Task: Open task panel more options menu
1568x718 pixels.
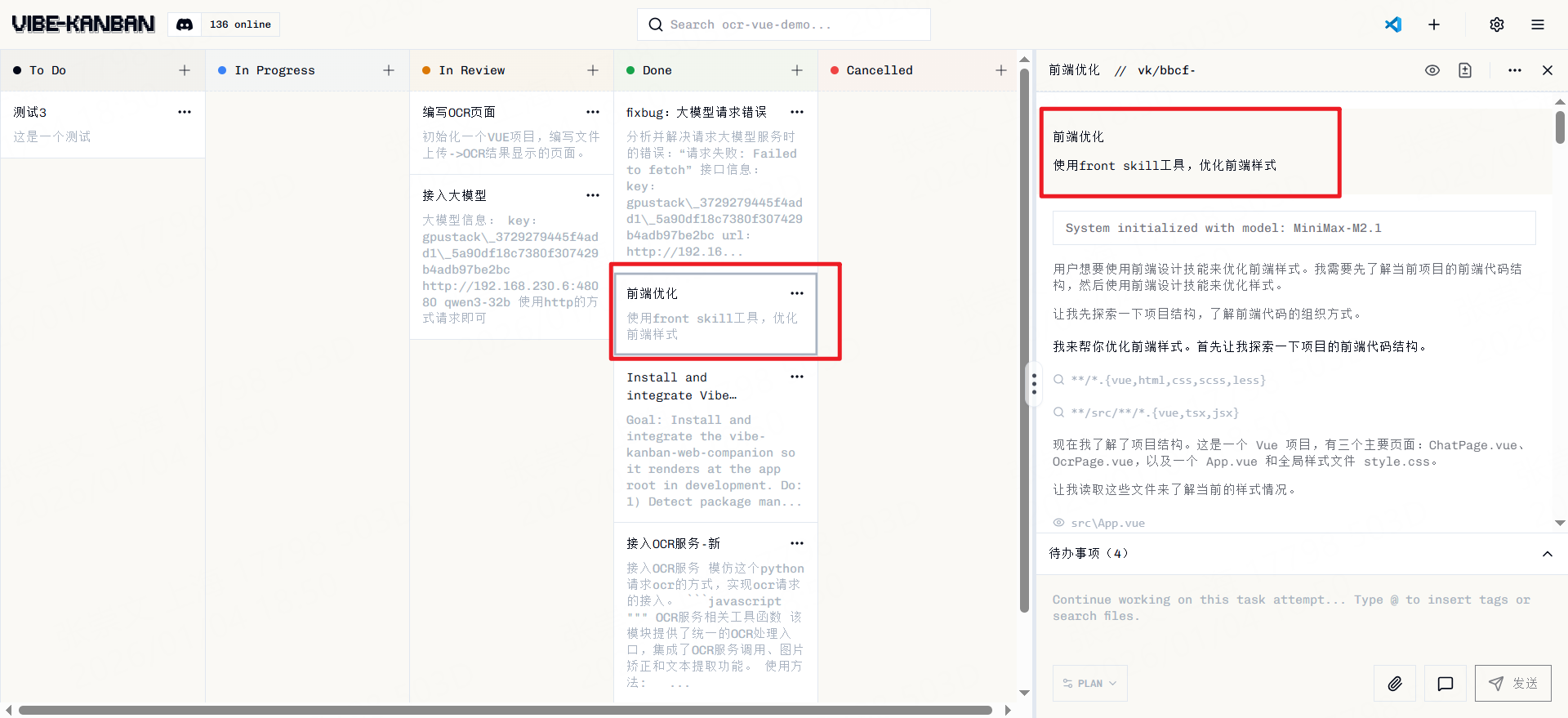Action: click(x=1515, y=70)
